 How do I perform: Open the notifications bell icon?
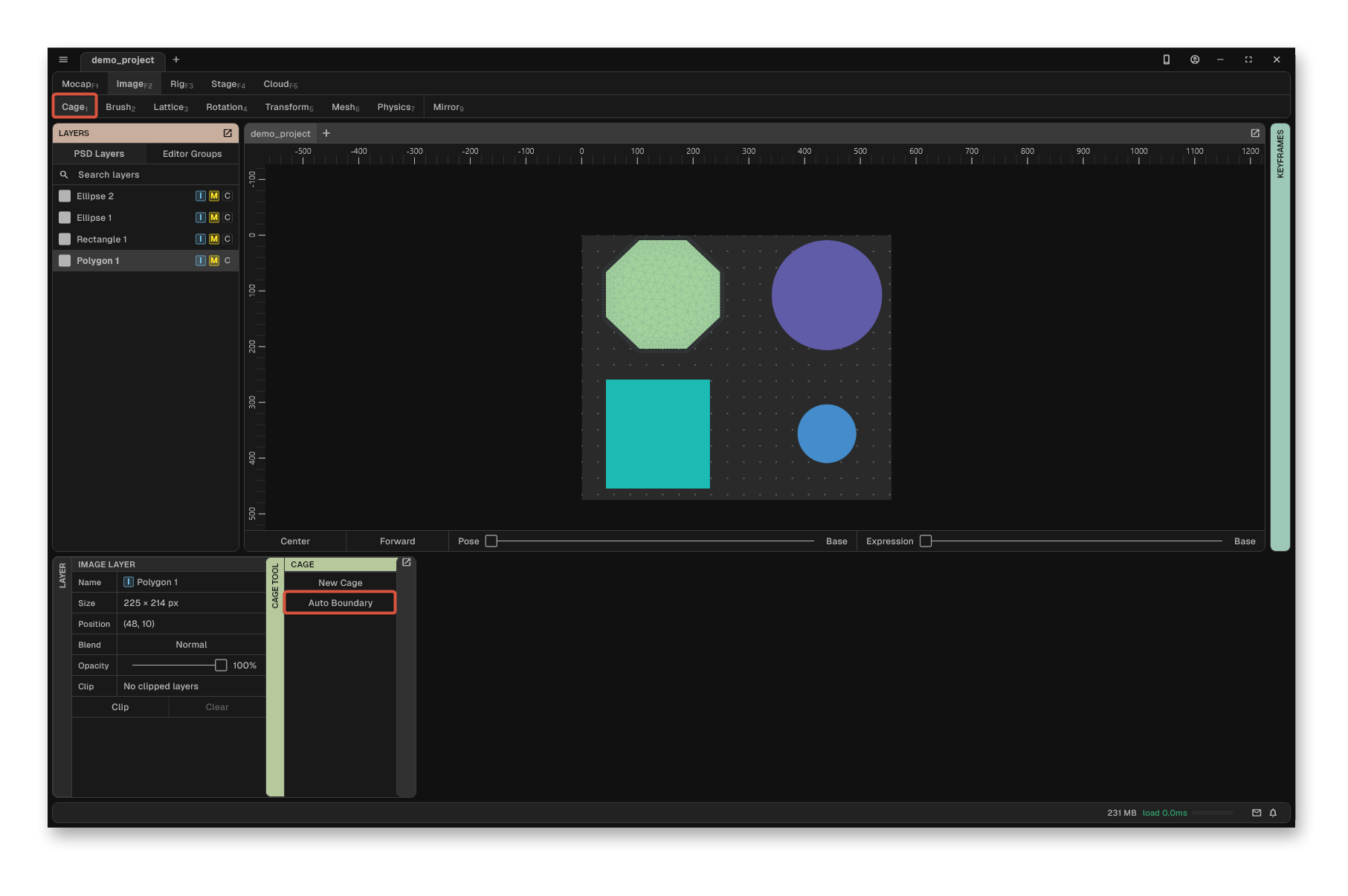pos(1273,813)
